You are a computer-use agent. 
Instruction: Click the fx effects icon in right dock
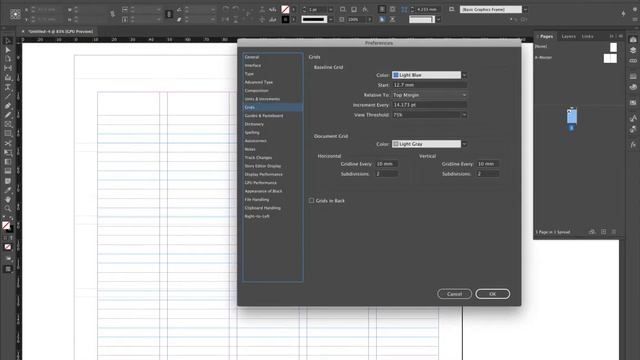click(633, 144)
